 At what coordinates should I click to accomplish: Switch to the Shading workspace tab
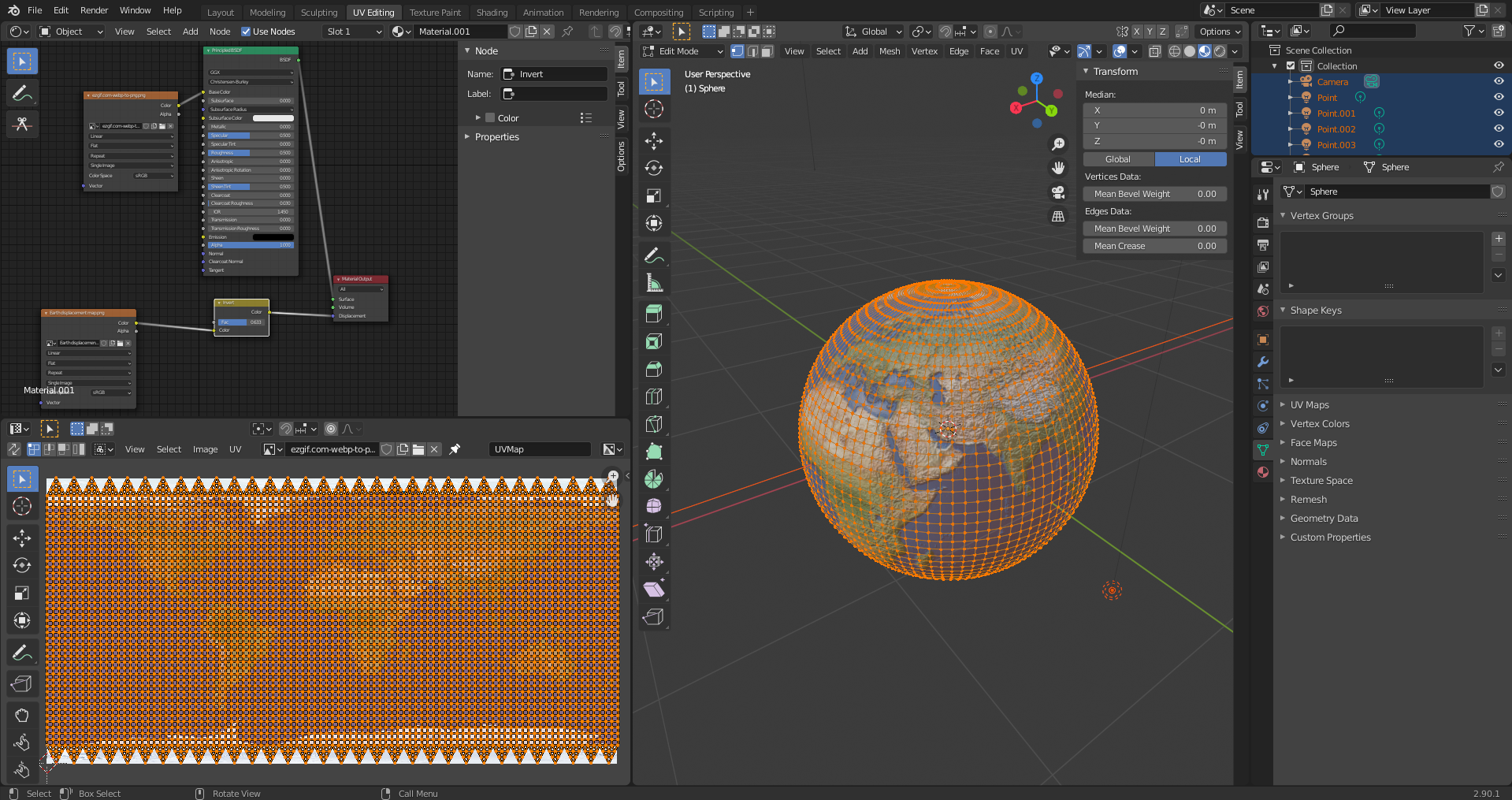point(492,13)
